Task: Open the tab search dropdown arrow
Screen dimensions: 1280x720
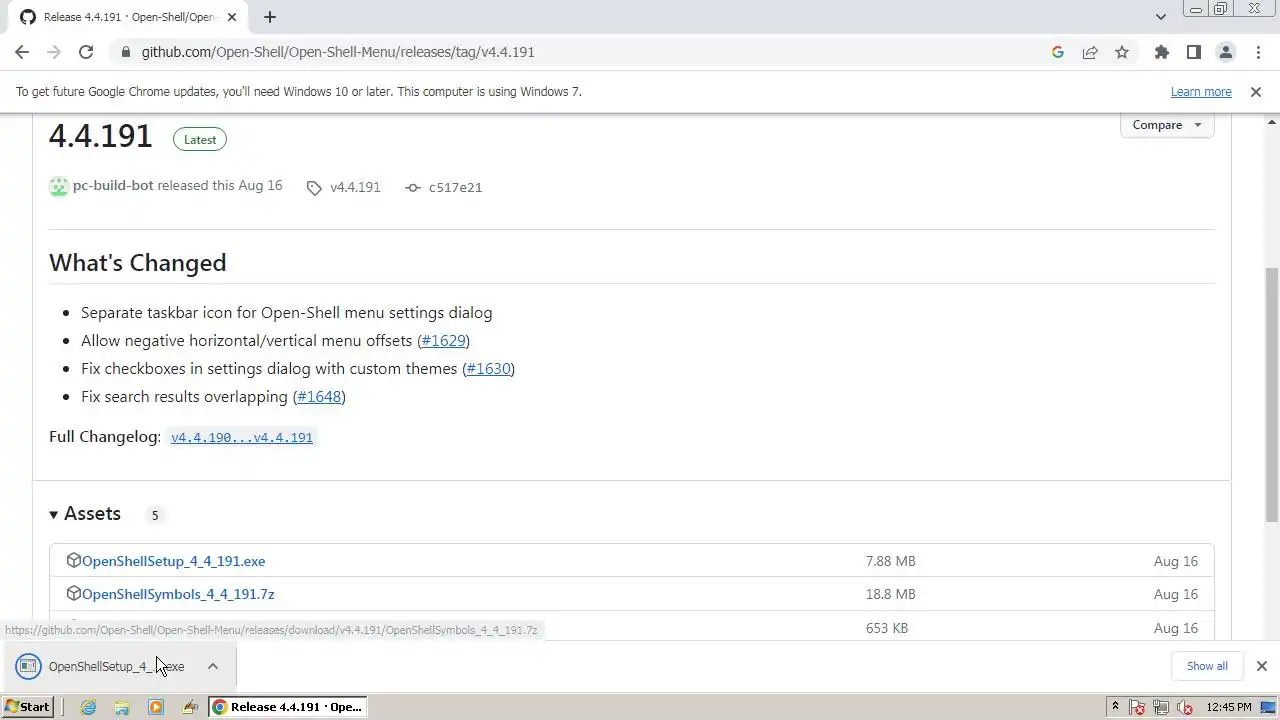Action: click(x=1160, y=17)
